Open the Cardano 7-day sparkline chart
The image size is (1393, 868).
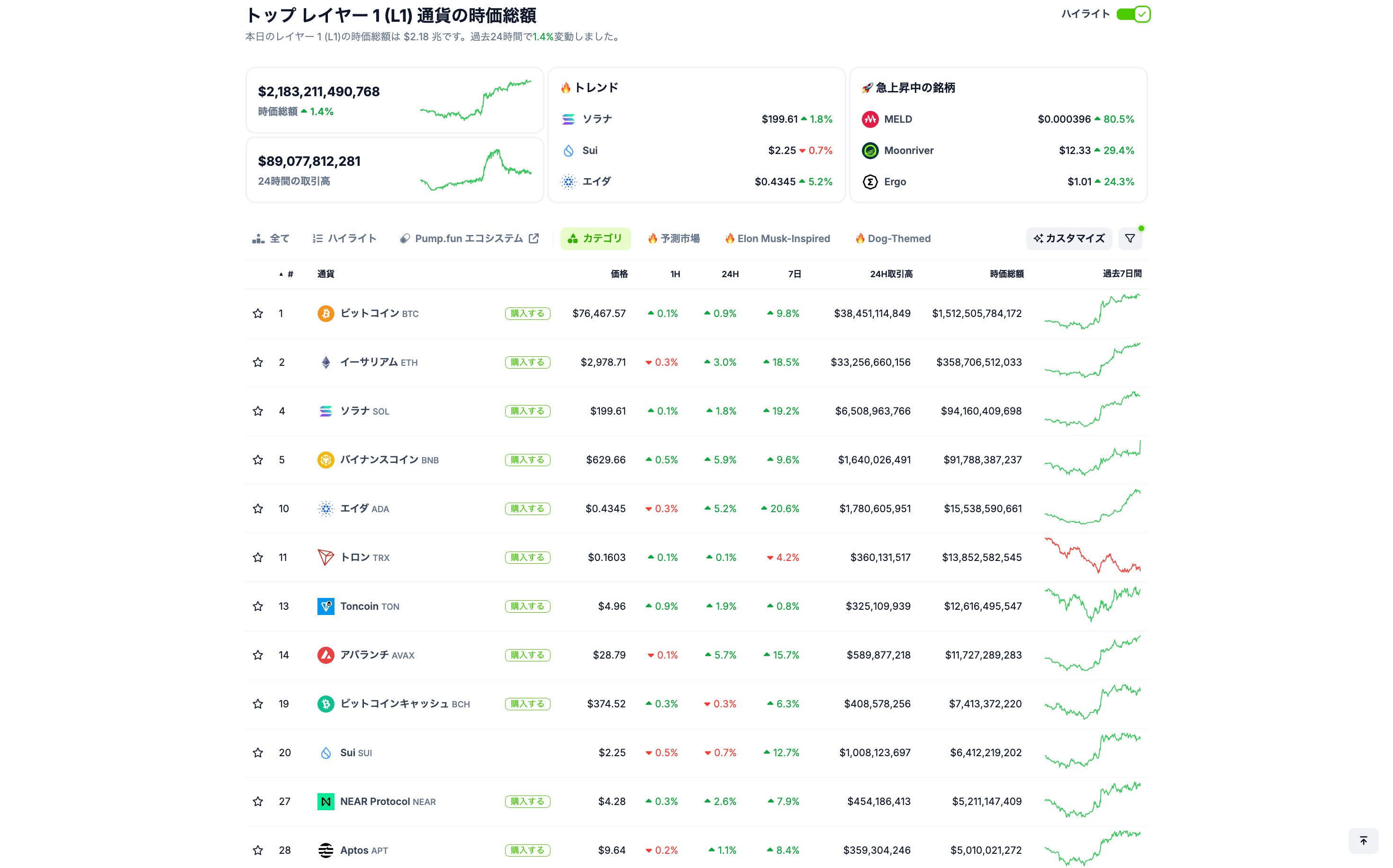[1092, 507]
